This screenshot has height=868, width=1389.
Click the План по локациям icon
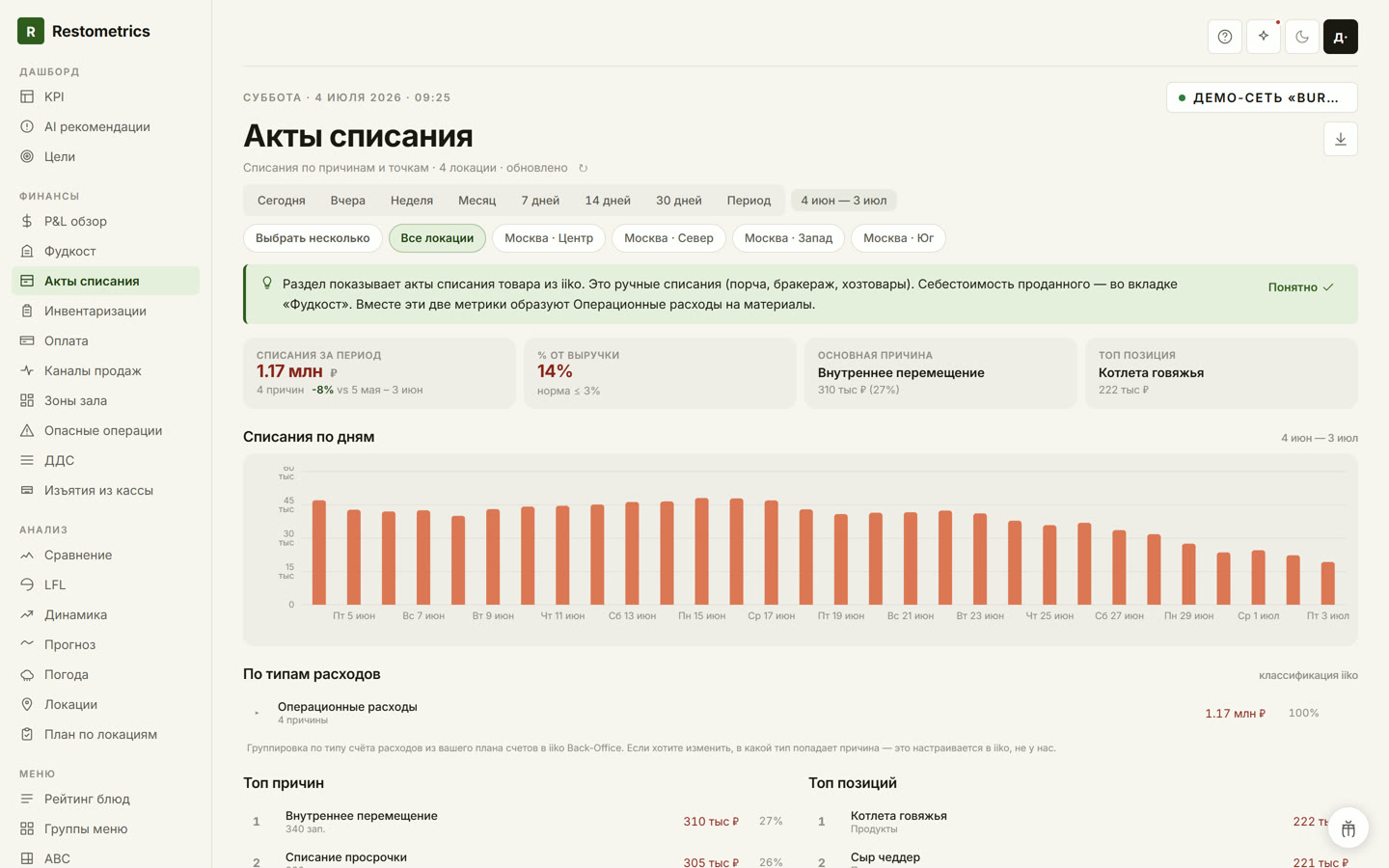point(27,734)
